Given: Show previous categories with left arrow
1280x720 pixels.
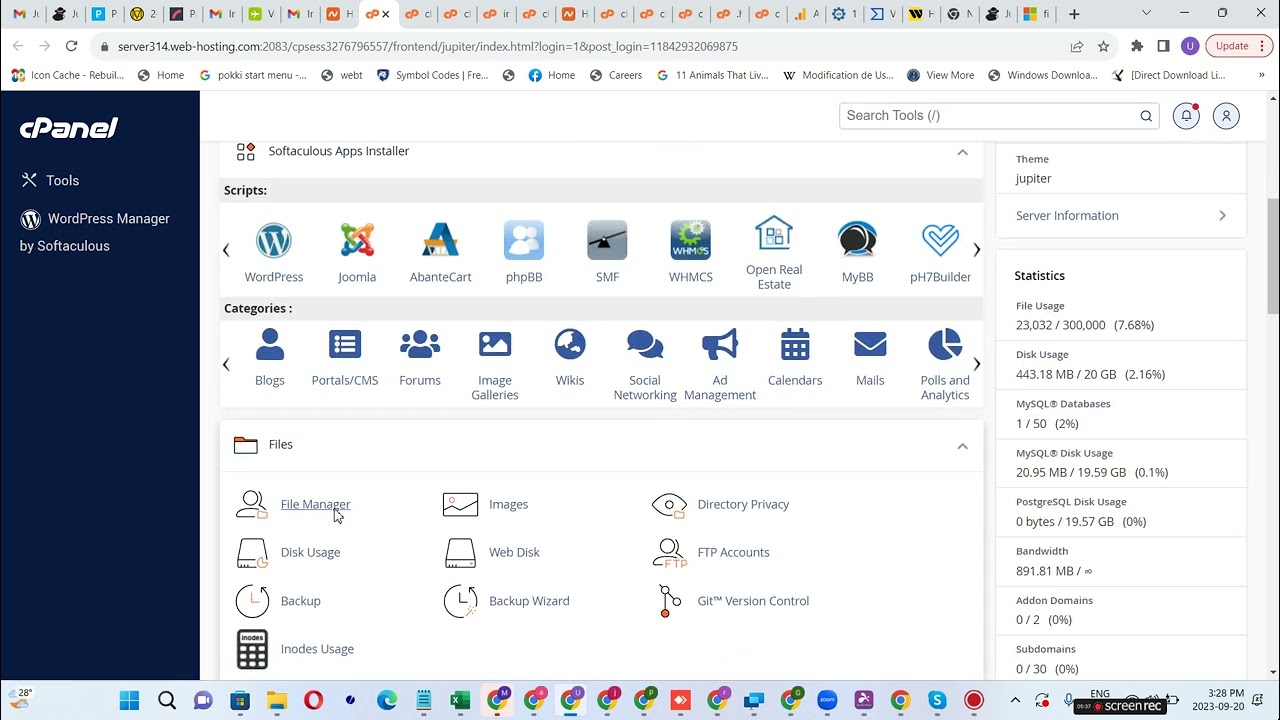Looking at the screenshot, I should pos(226,365).
